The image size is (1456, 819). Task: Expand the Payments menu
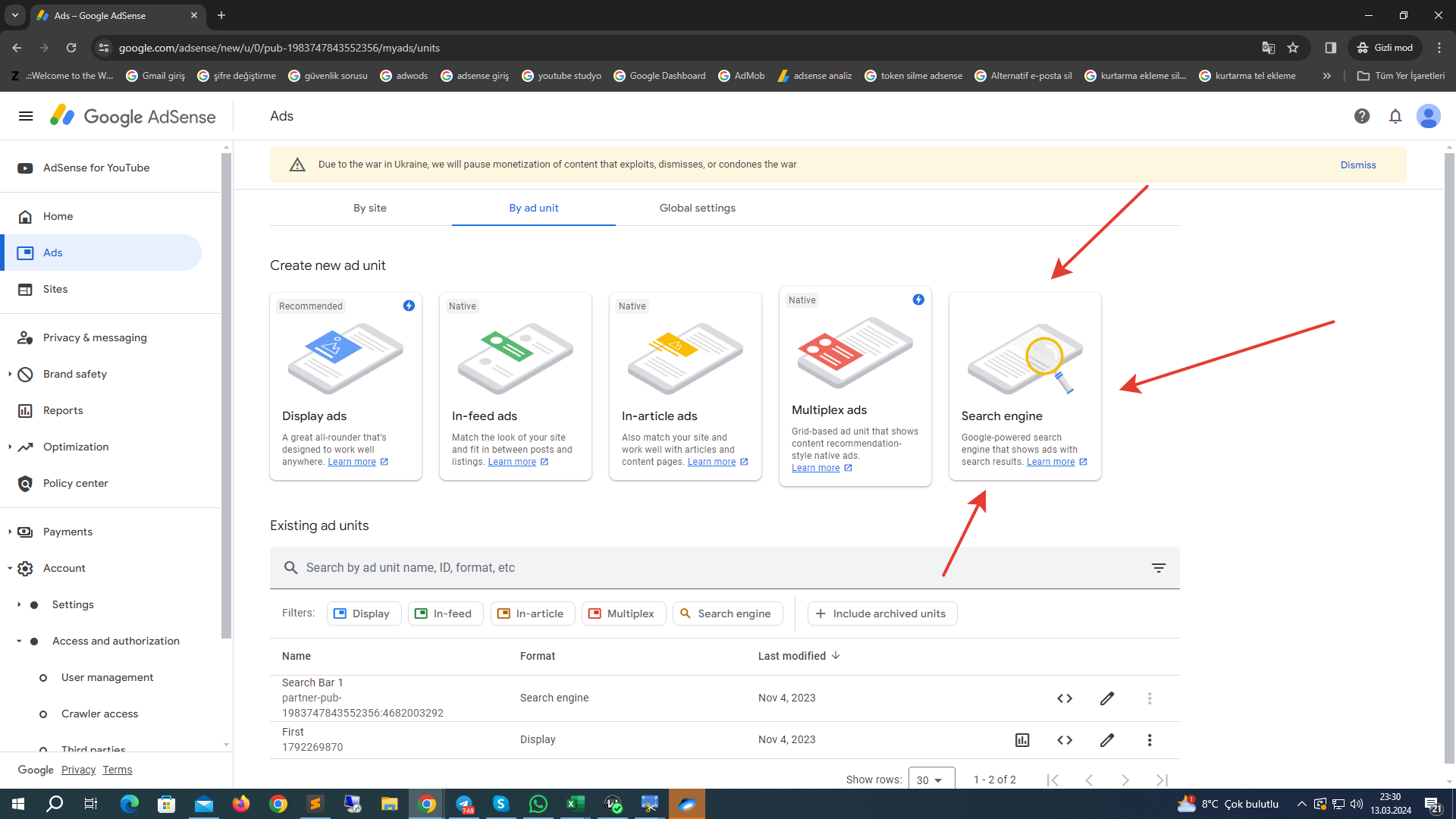pyautogui.click(x=10, y=532)
